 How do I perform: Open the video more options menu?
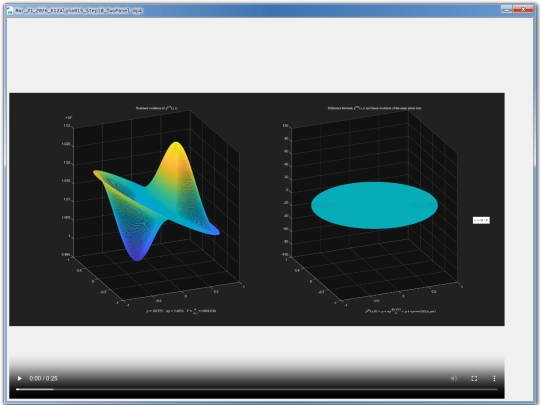(494, 378)
